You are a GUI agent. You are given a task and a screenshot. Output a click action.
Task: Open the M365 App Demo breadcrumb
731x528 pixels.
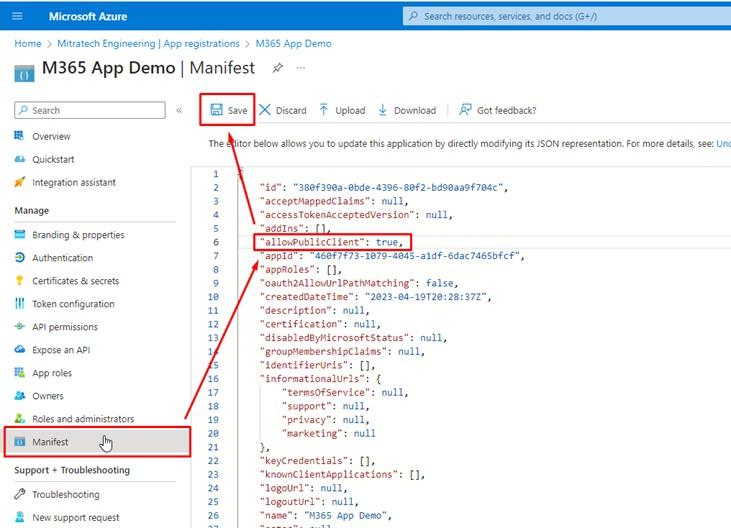point(293,43)
